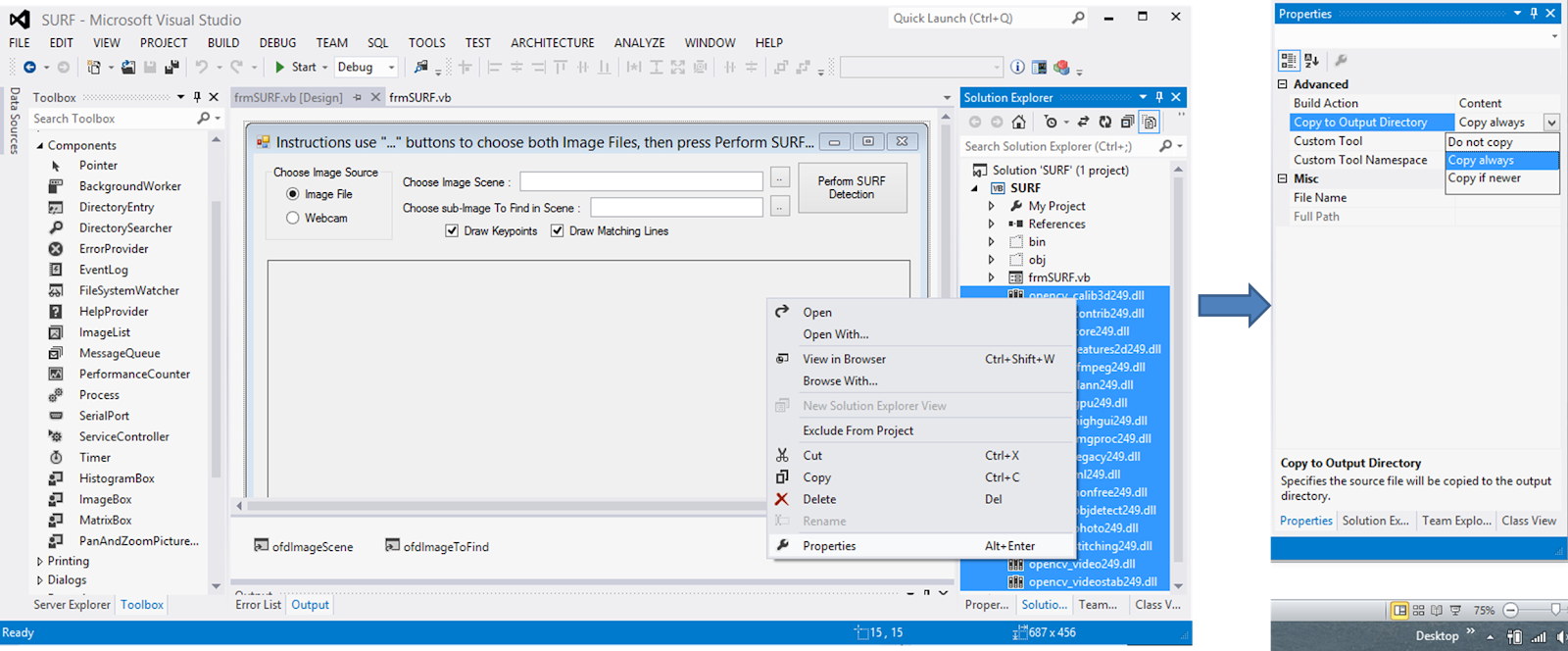The image size is (1568, 651).
Task: Expand the Dialogs group in Toolbox
Action: (x=39, y=580)
